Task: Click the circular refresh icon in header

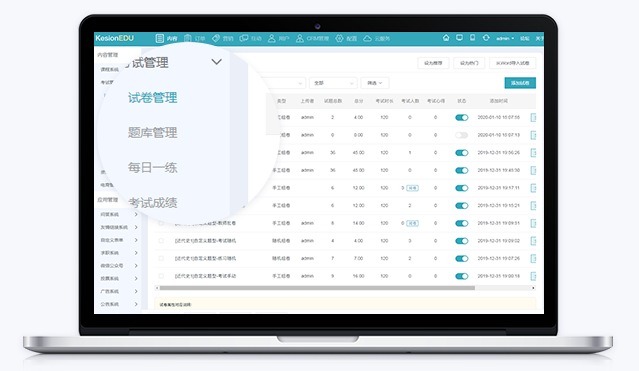Action: click(486, 38)
